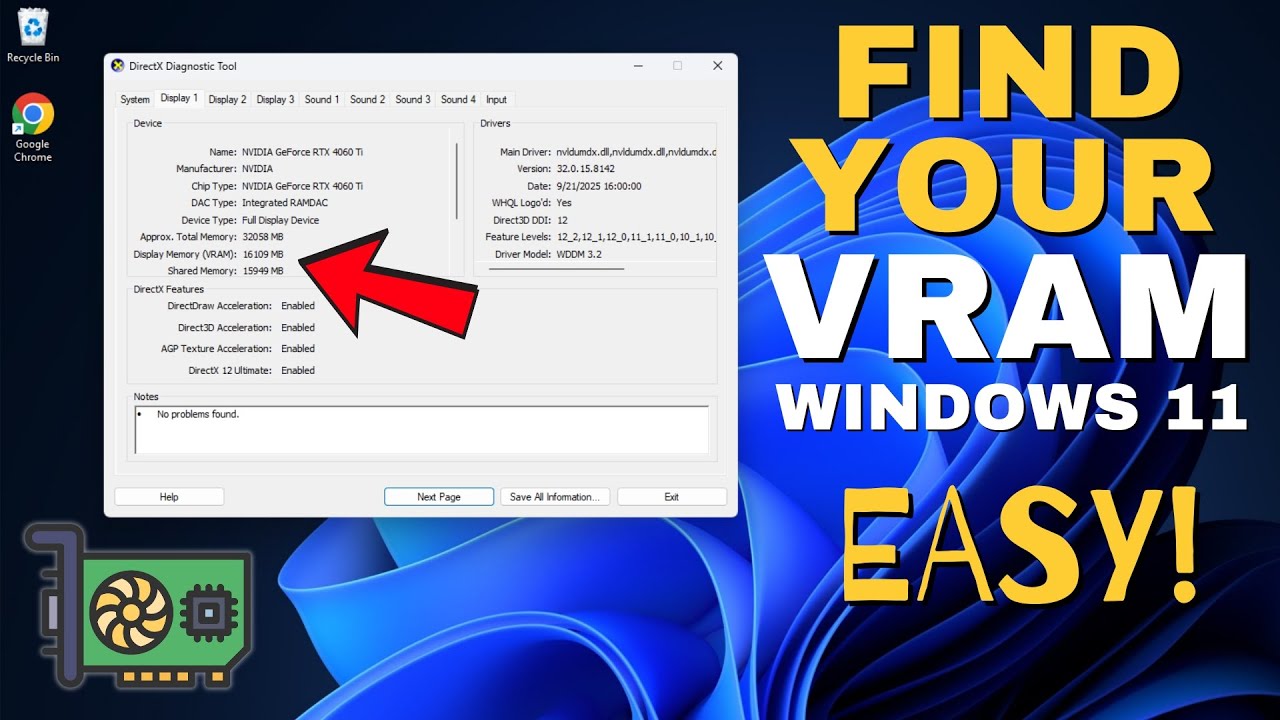Click the No problems found note
1280x720 pixels.
pyautogui.click(x=198, y=414)
